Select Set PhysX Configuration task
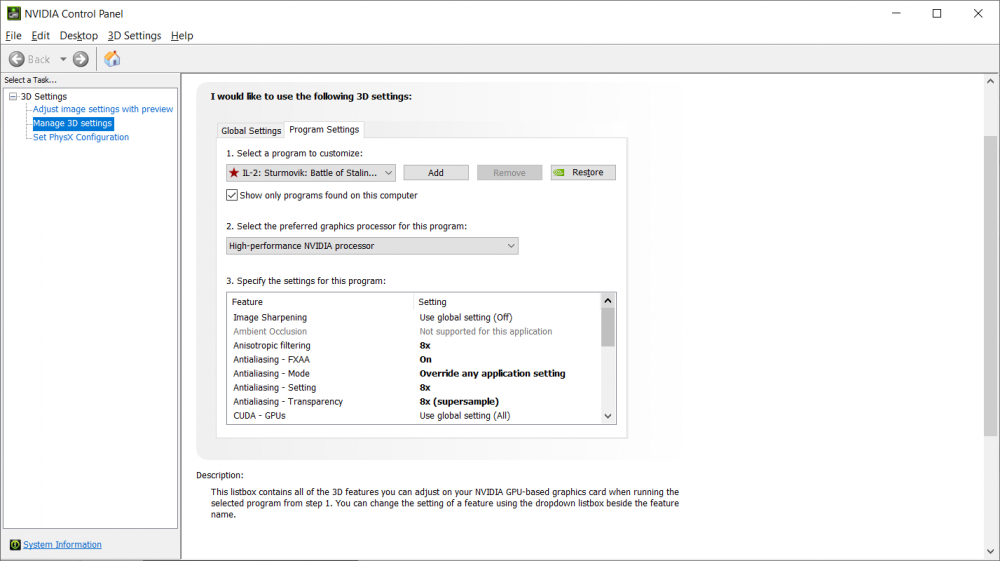This screenshot has width=1000, height=561. pyautogui.click(x=81, y=137)
